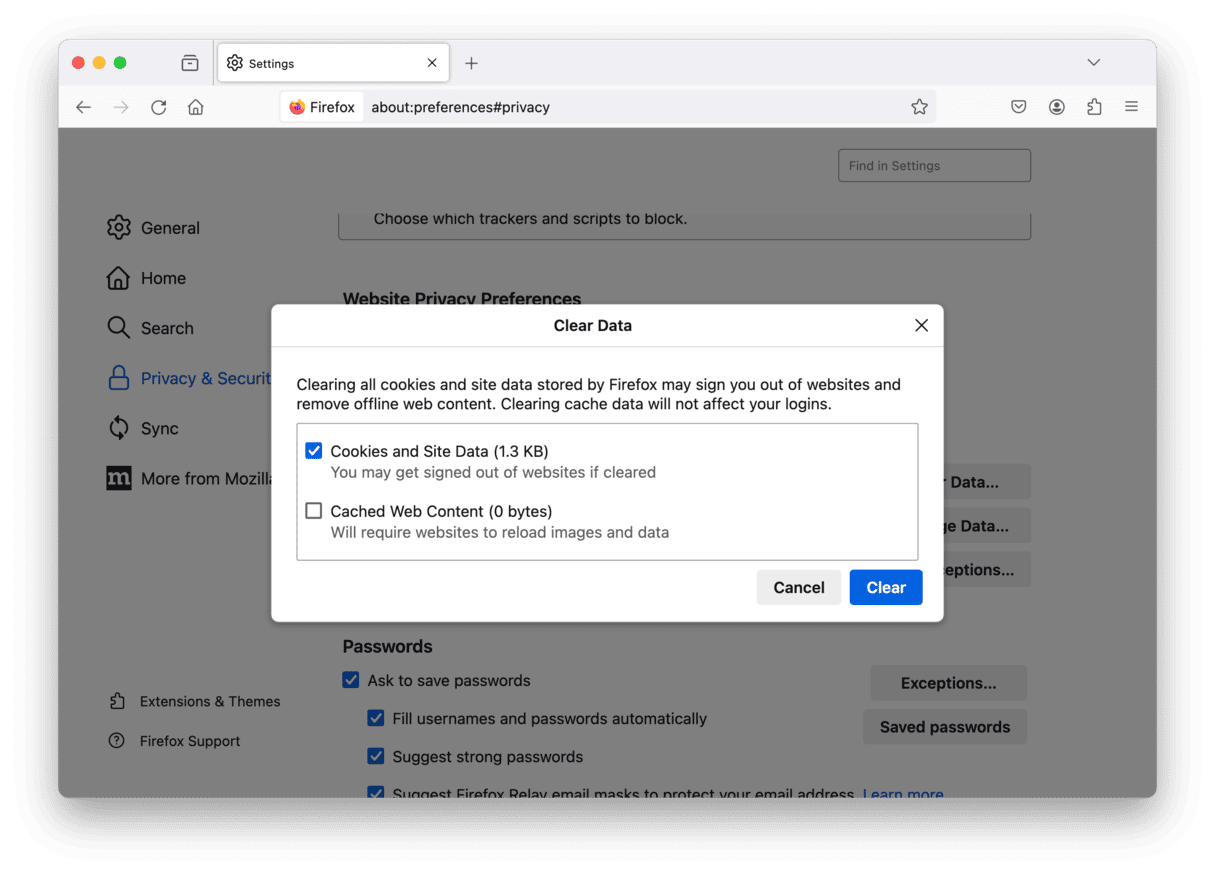The height and width of the screenshot is (875, 1215).
Task: Open the Firefox account icon
Action: click(x=1057, y=107)
